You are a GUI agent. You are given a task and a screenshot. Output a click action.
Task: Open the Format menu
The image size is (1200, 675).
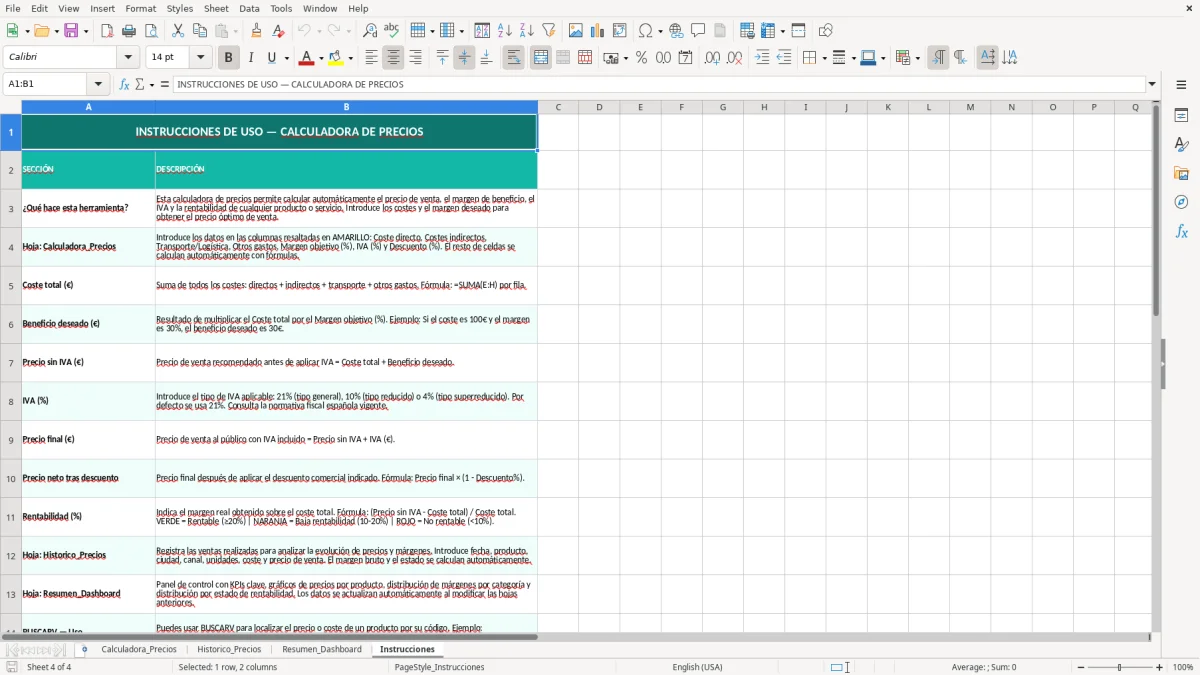pos(141,8)
